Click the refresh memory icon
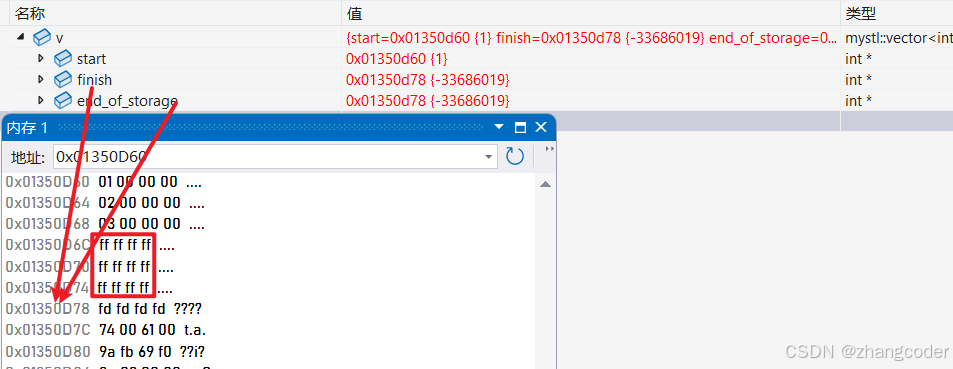This screenshot has height=369, width=953. click(x=515, y=157)
